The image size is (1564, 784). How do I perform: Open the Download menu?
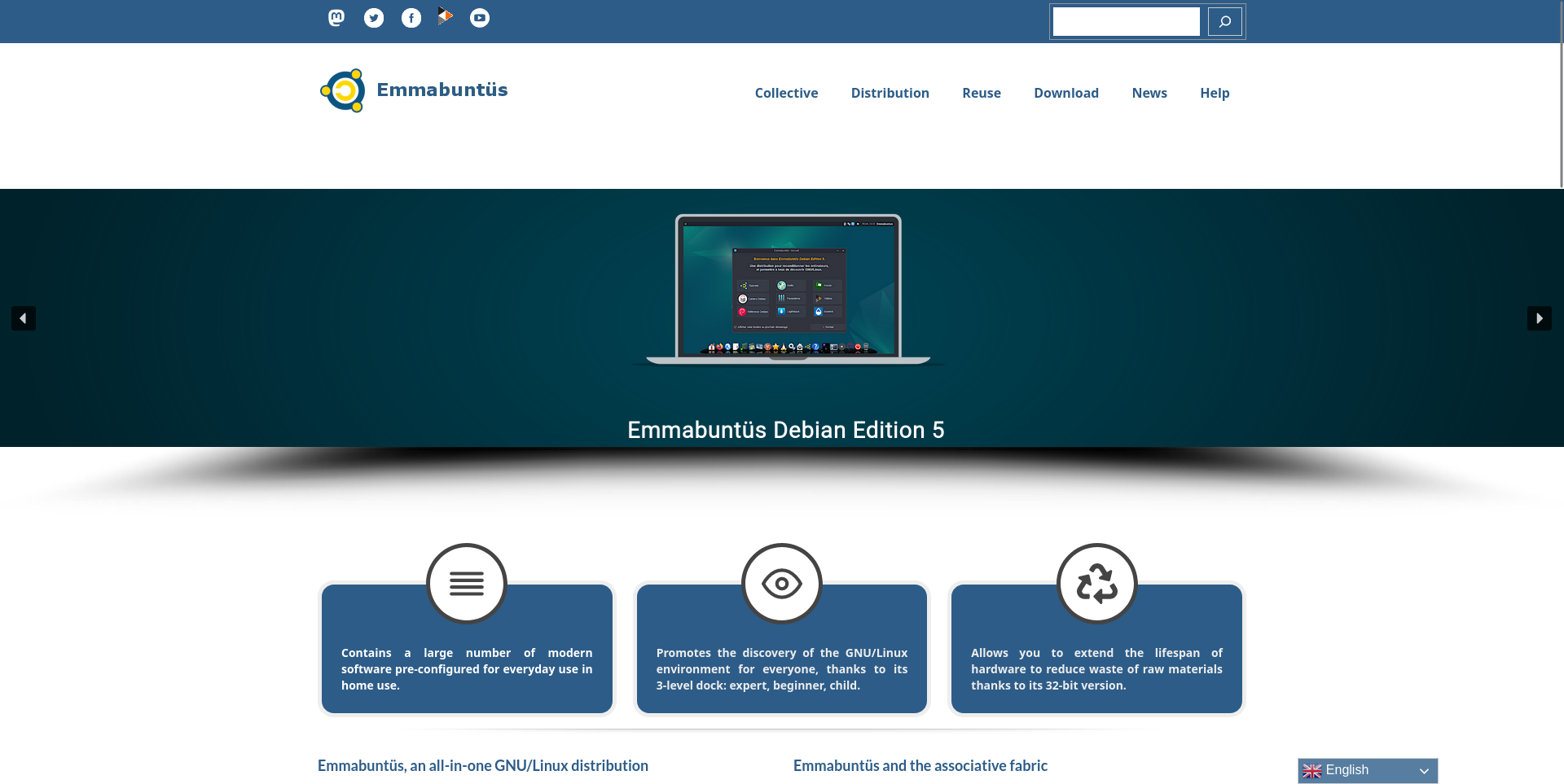click(x=1065, y=93)
